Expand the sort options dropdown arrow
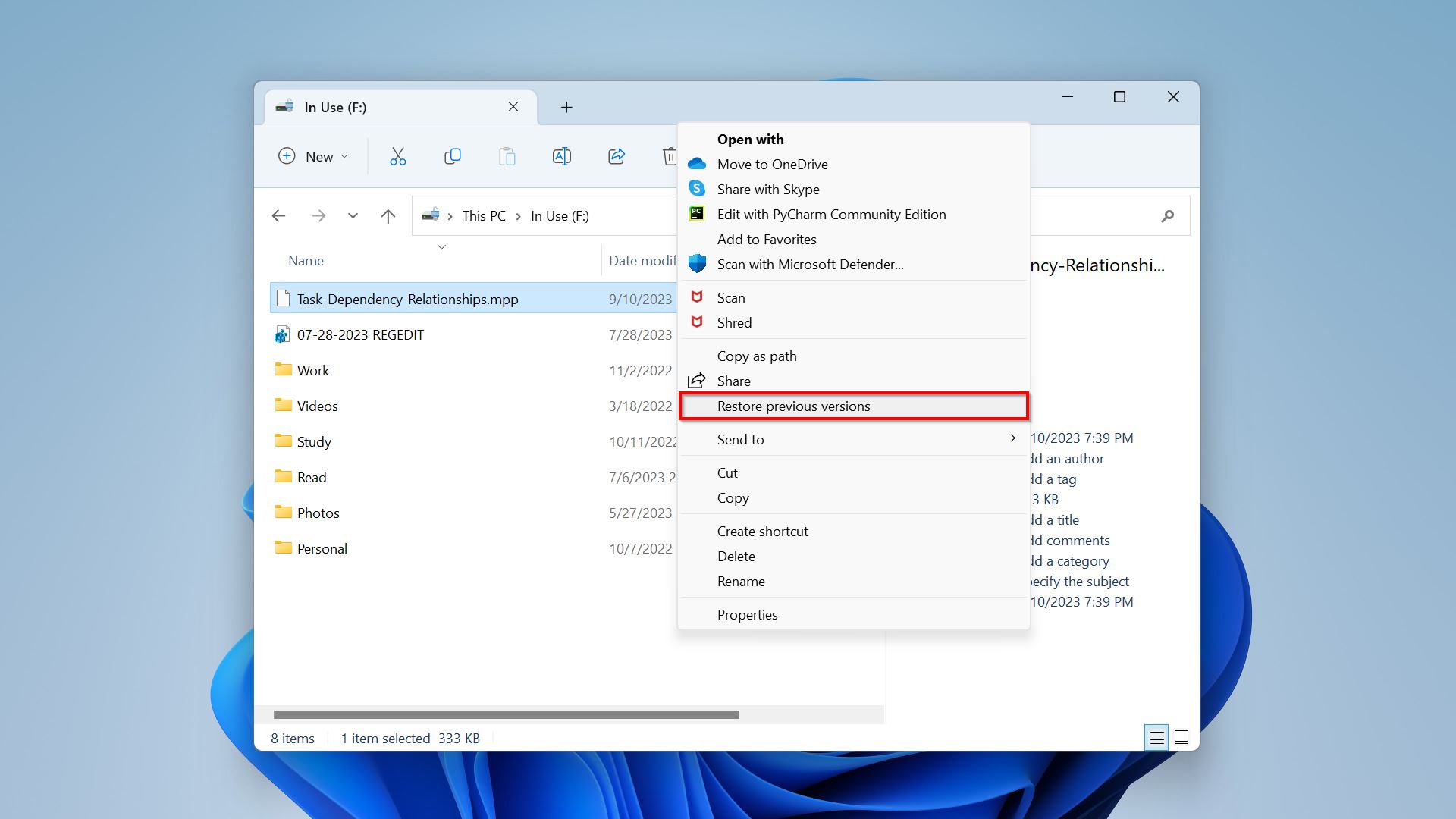This screenshot has height=819, width=1456. pos(441,247)
